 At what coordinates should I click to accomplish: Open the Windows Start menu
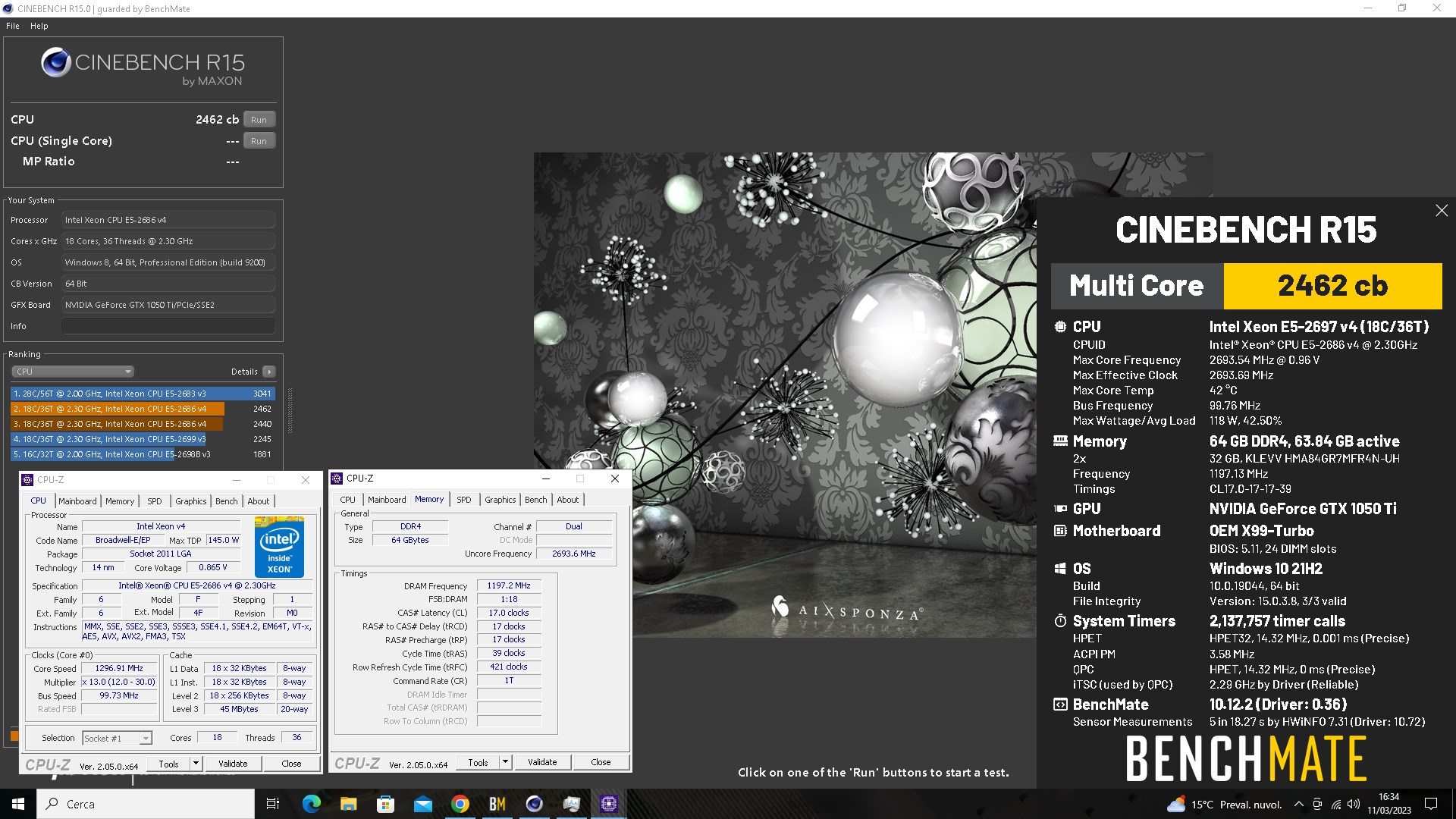click(x=18, y=804)
